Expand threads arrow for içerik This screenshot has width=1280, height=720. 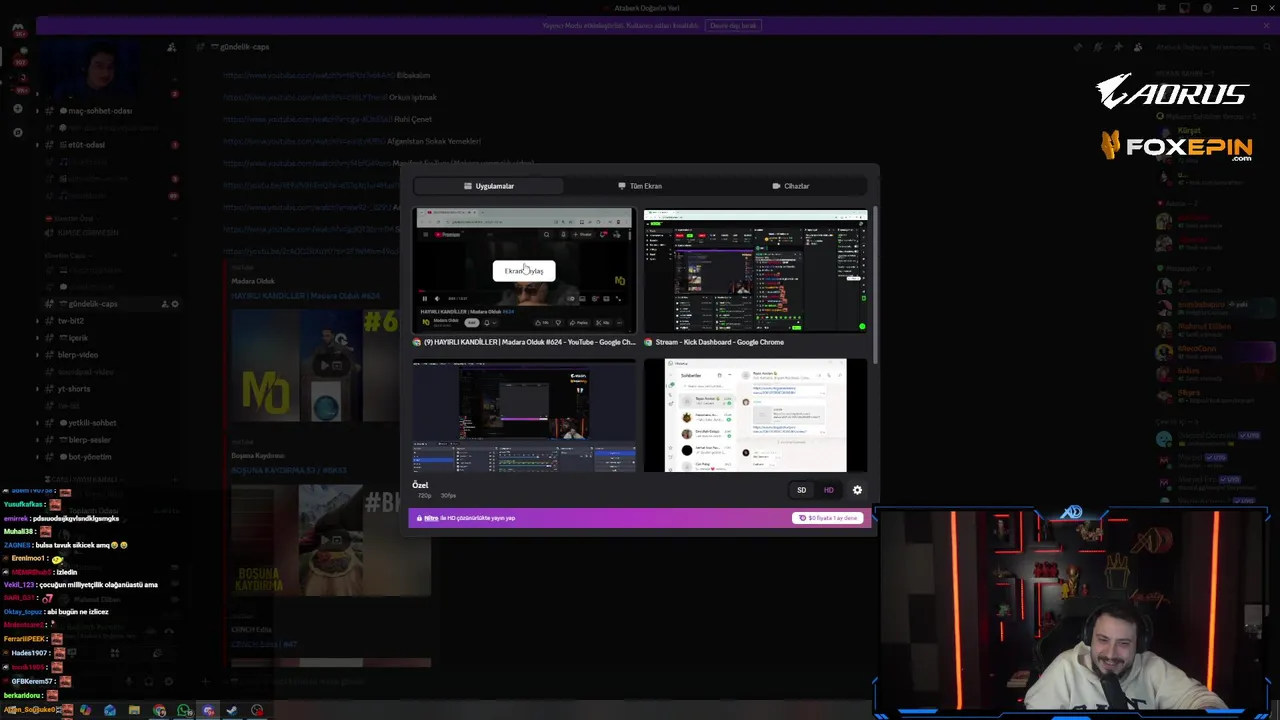37,338
